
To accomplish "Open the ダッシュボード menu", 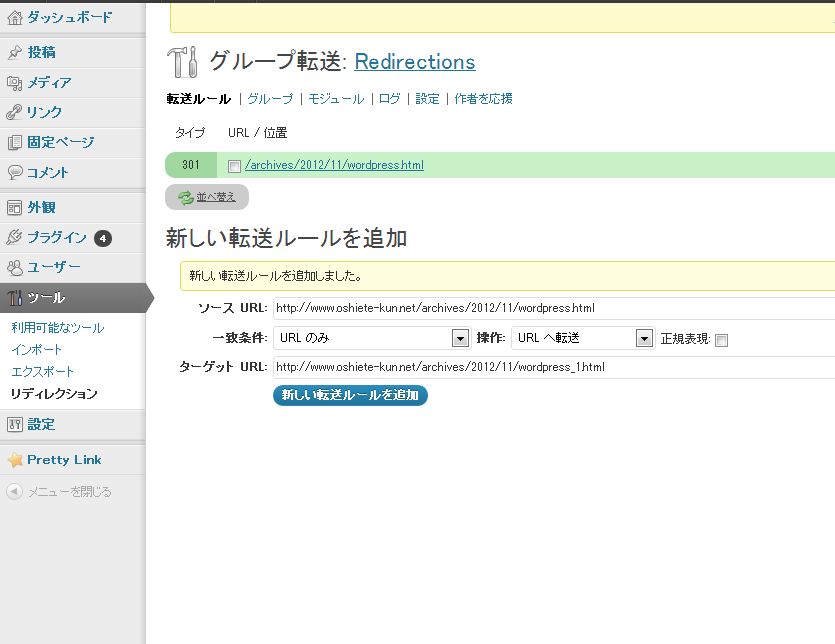I will 72,18.
